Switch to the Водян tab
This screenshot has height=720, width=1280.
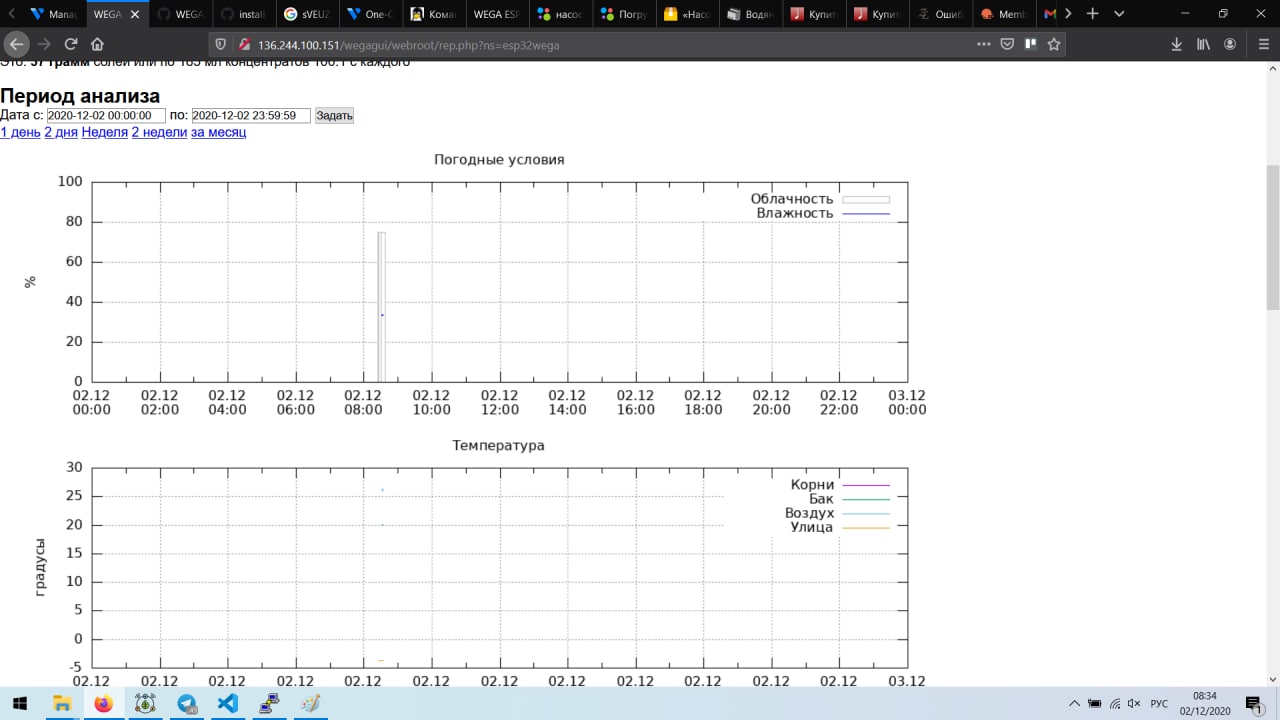tap(748, 14)
